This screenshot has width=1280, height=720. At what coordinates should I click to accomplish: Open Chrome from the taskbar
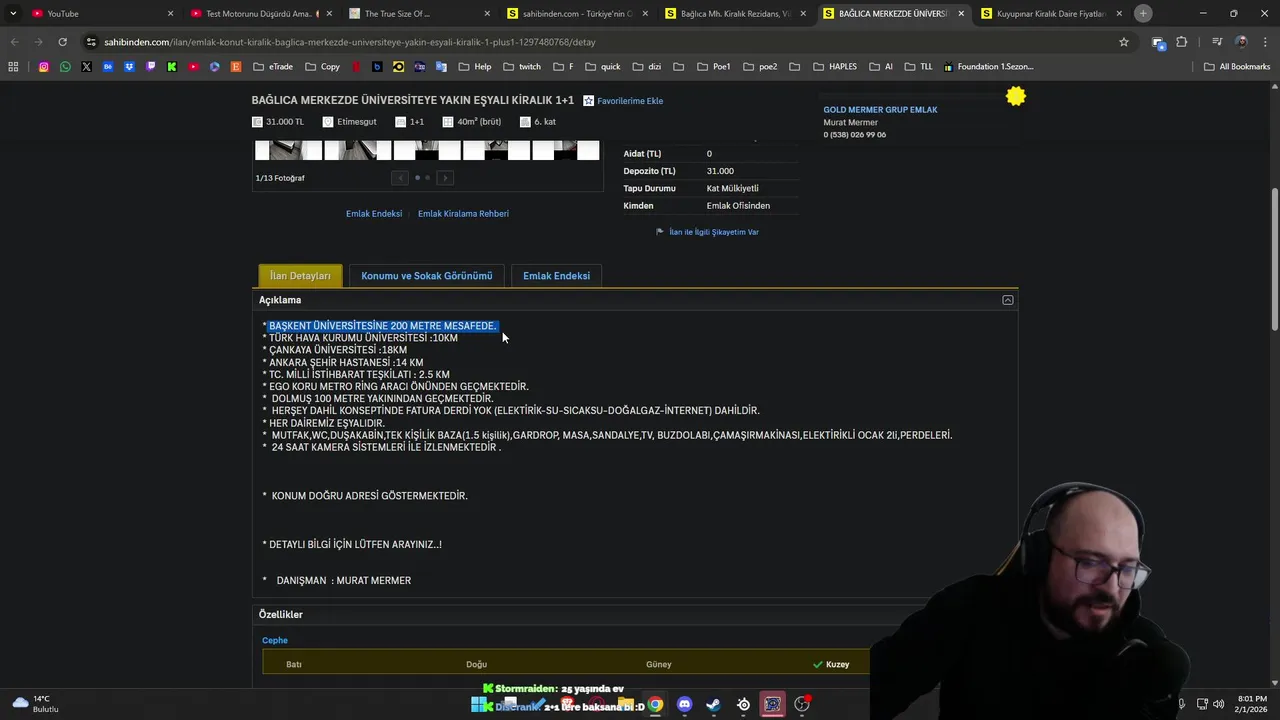pos(655,704)
